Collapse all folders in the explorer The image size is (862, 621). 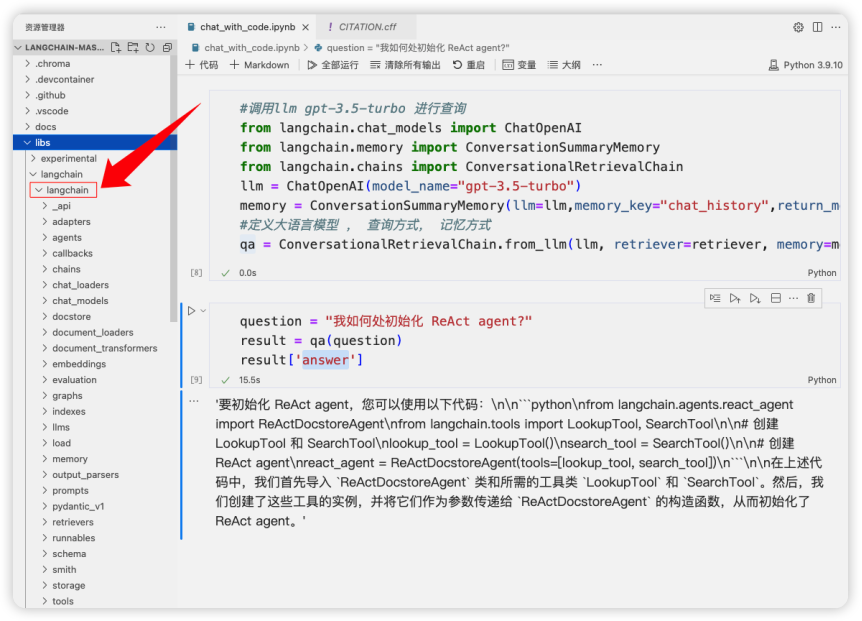pos(168,47)
